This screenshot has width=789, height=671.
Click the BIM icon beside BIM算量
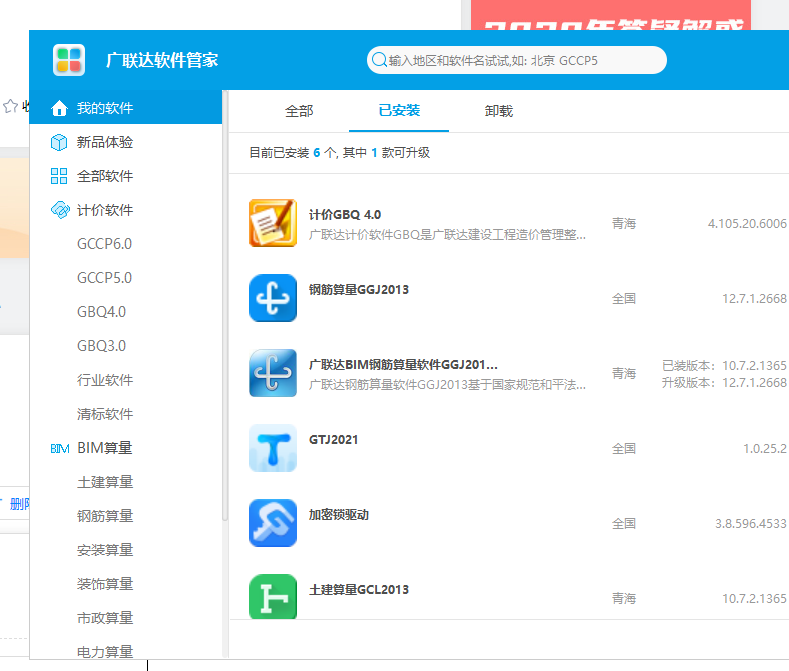pyautogui.click(x=60, y=448)
